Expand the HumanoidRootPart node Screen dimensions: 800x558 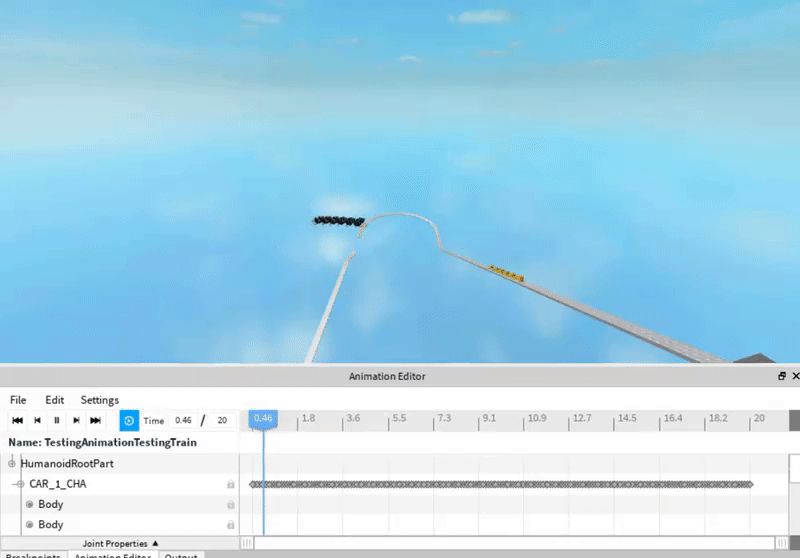[12, 464]
